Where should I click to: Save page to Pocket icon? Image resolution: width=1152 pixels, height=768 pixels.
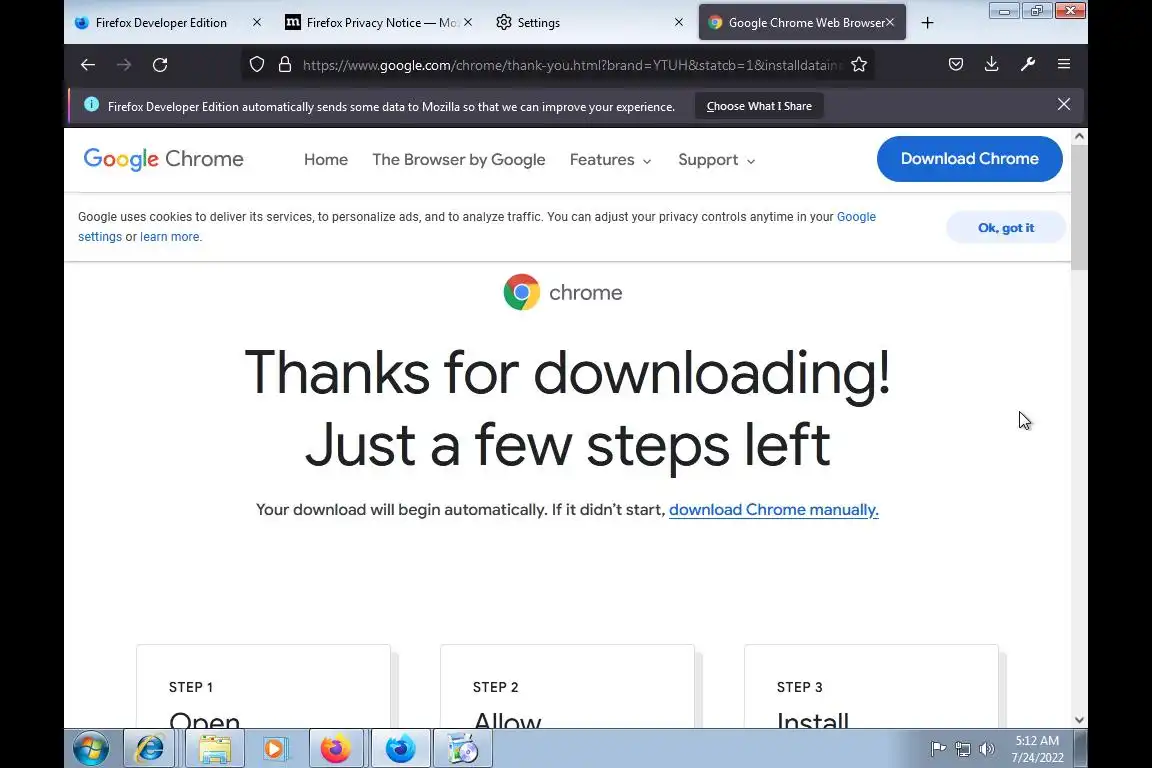tap(956, 64)
